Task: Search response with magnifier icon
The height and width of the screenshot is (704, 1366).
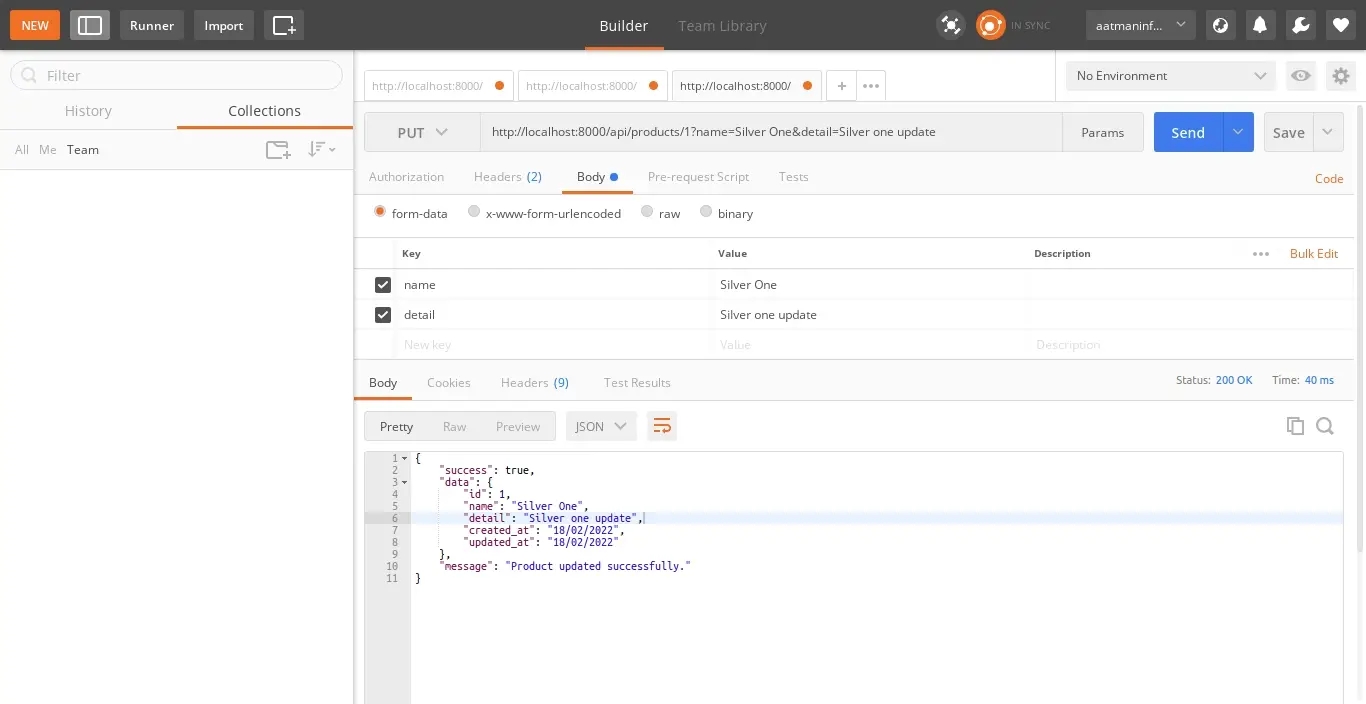Action: point(1325,426)
